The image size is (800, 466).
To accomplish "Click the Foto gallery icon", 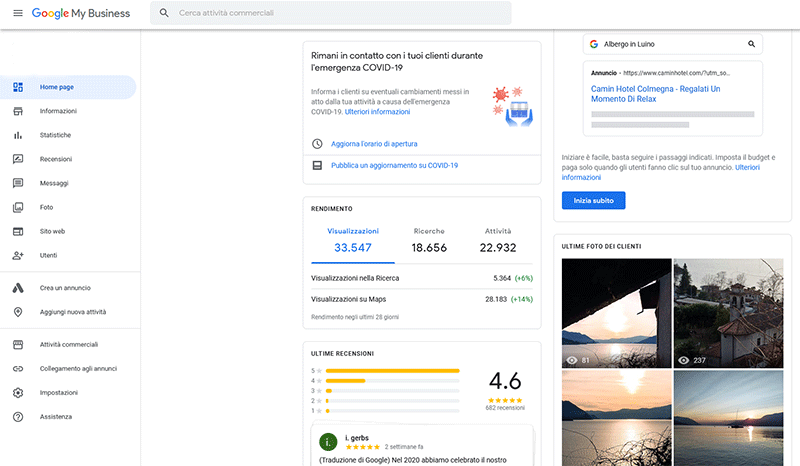I will click(x=18, y=207).
